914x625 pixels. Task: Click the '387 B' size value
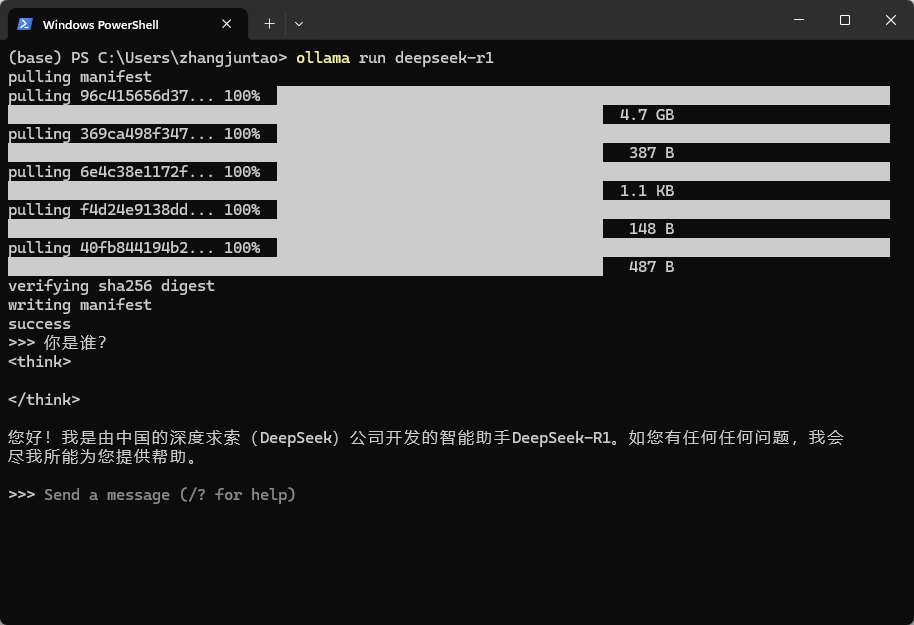tap(652, 153)
